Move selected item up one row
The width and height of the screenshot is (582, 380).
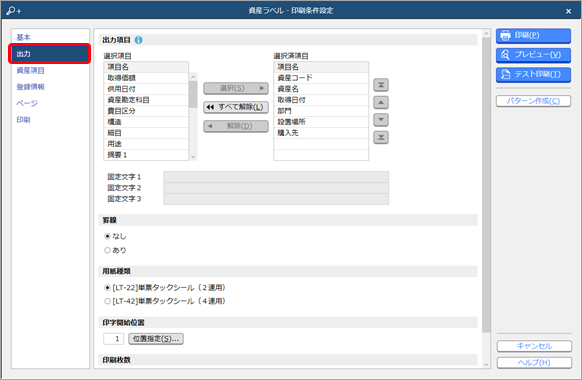point(381,102)
